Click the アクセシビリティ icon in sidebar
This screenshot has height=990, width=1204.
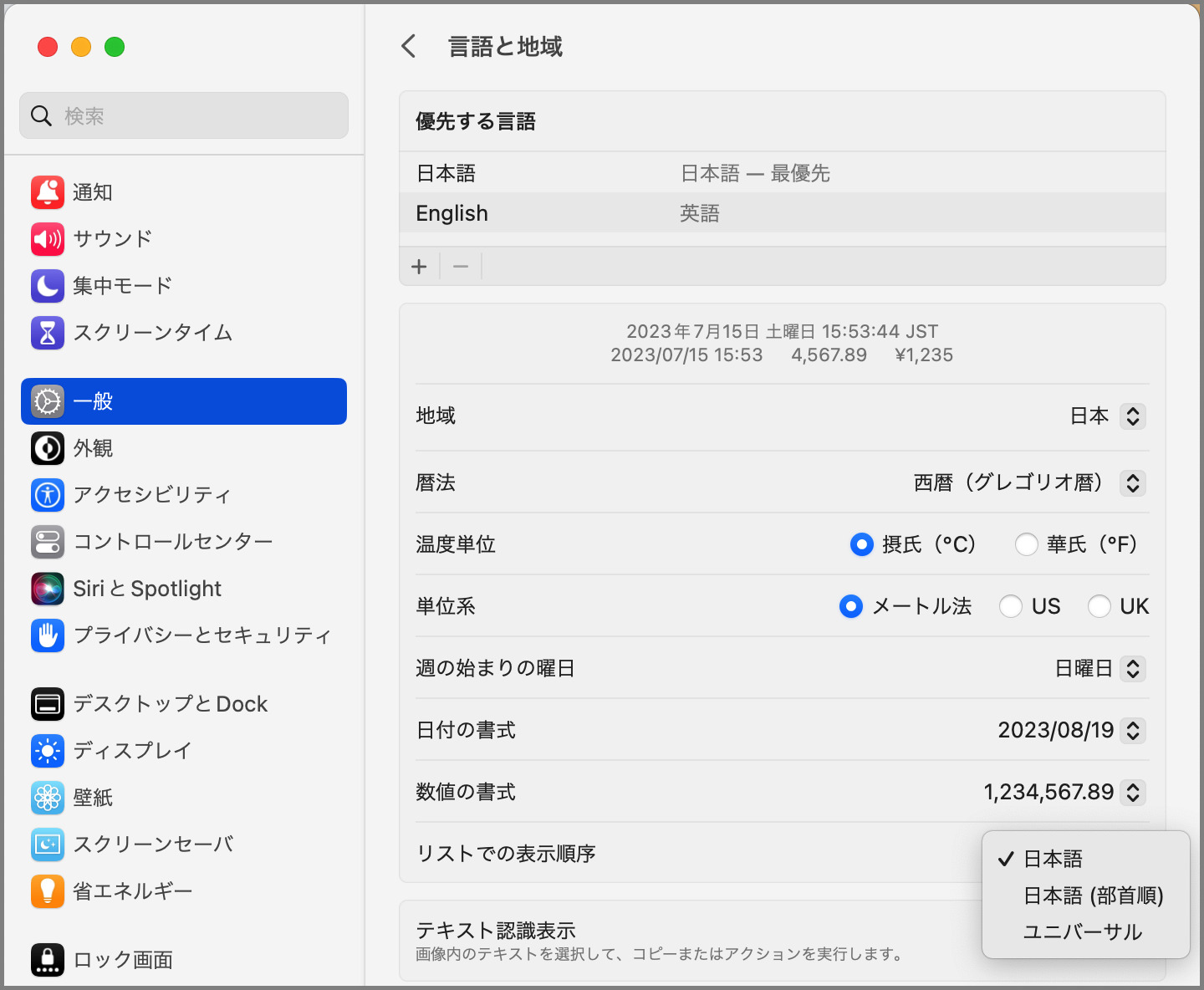[48, 495]
